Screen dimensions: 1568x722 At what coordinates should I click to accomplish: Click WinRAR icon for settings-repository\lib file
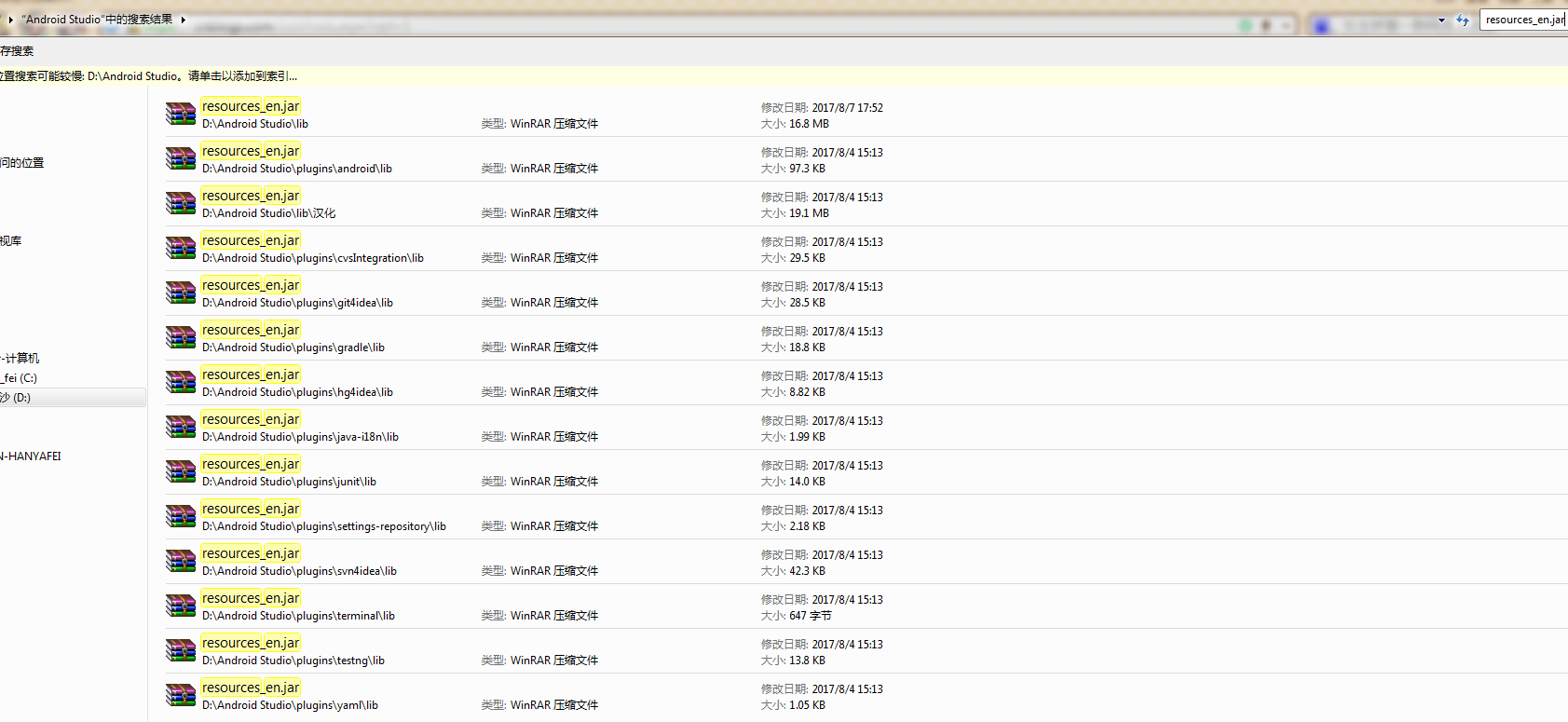tap(181, 516)
